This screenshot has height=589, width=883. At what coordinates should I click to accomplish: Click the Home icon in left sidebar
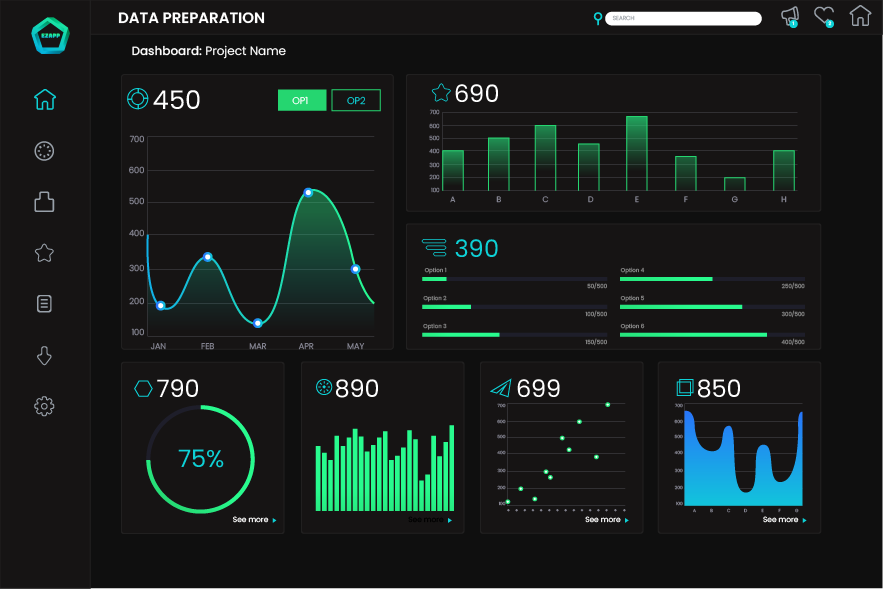[44, 99]
